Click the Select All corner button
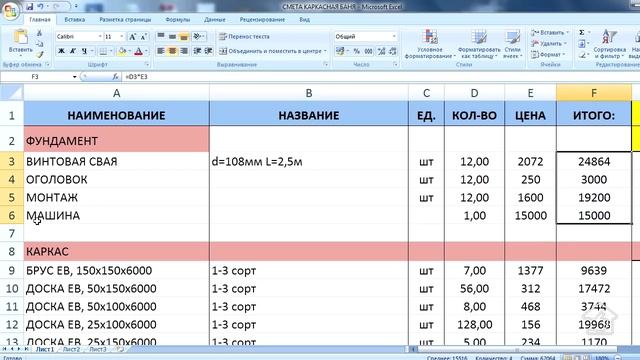 coord(11,93)
